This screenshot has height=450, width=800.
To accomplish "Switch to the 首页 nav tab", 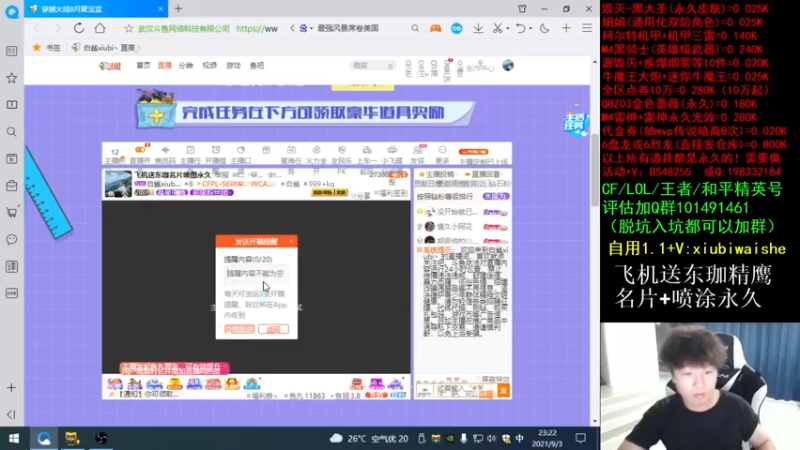I will (x=143, y=65).
